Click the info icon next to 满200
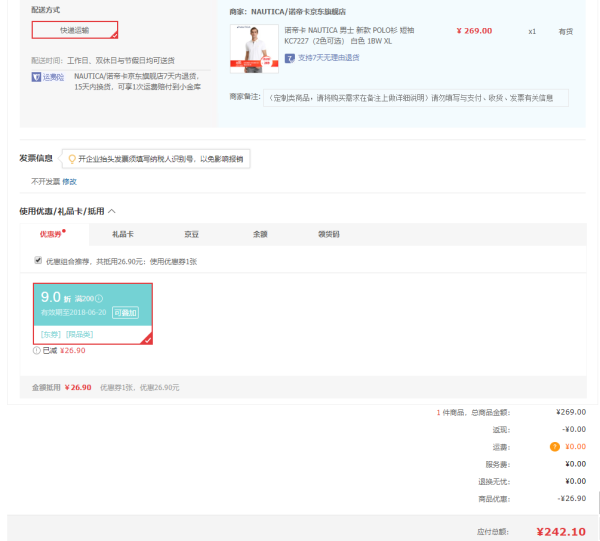Viewport: 600px width, 541px height. coord(99,298)
